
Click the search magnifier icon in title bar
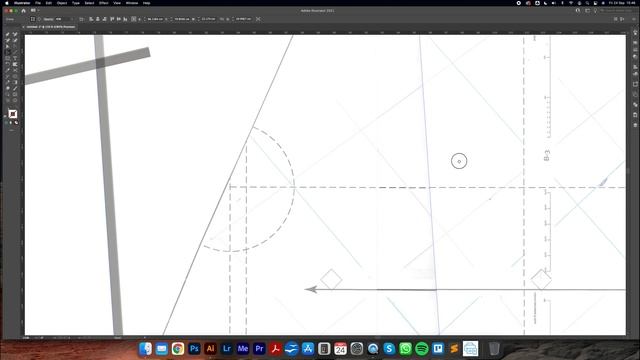(578, 11)
